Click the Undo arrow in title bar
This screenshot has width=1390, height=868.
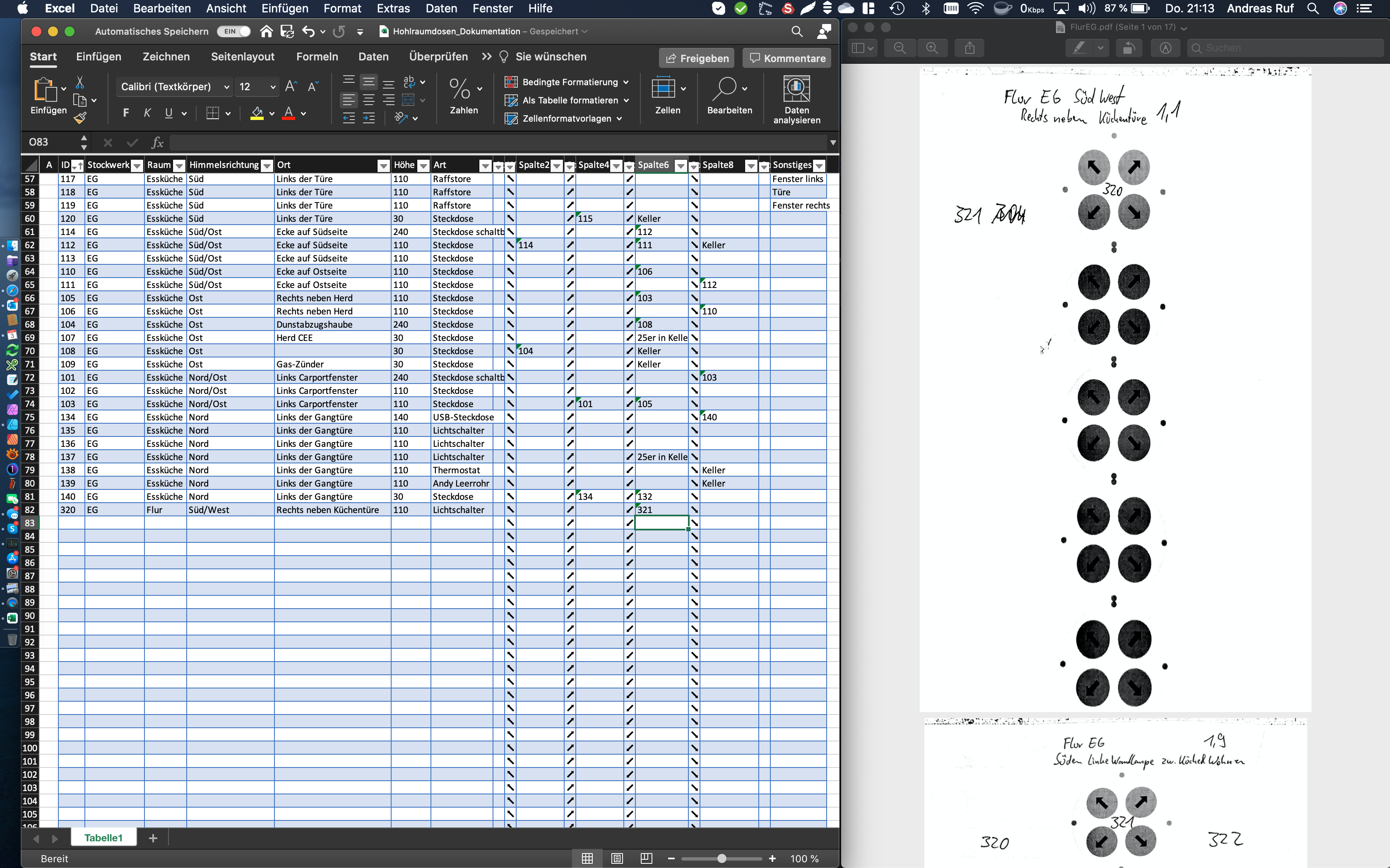click(x=308, y=31)
